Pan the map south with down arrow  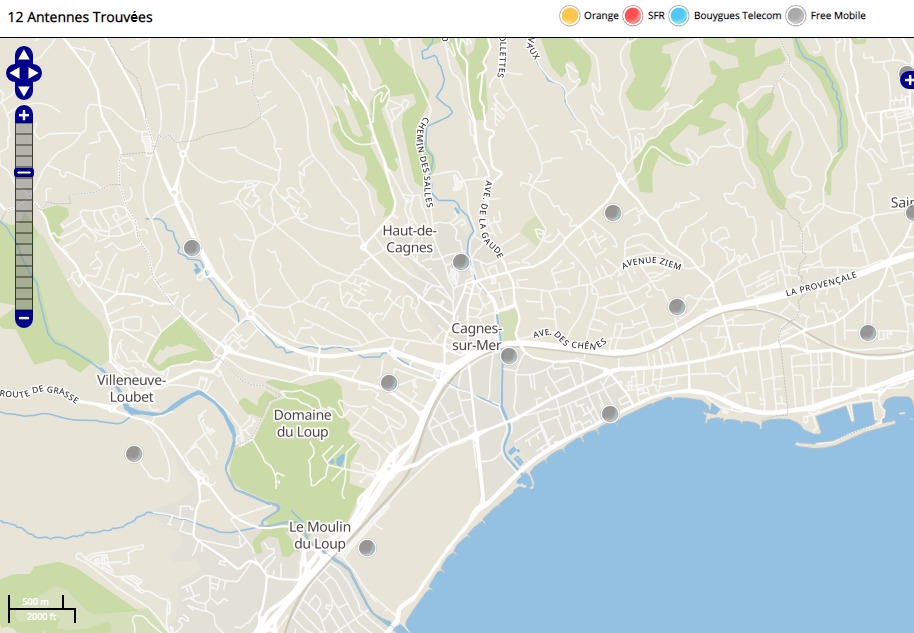(x=24, y=90)
